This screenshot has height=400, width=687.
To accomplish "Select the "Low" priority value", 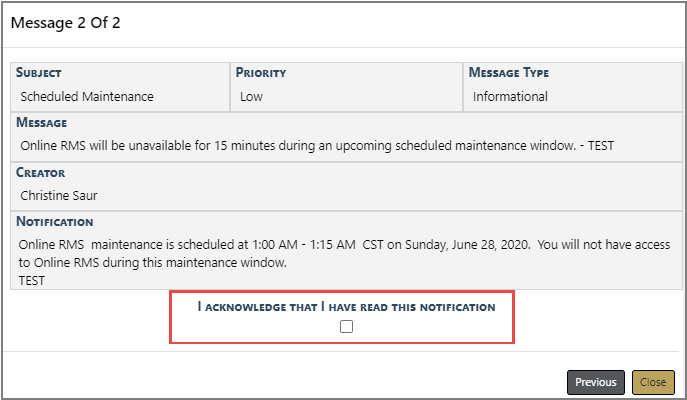I will pyautogui.click(x=251, y=97).
